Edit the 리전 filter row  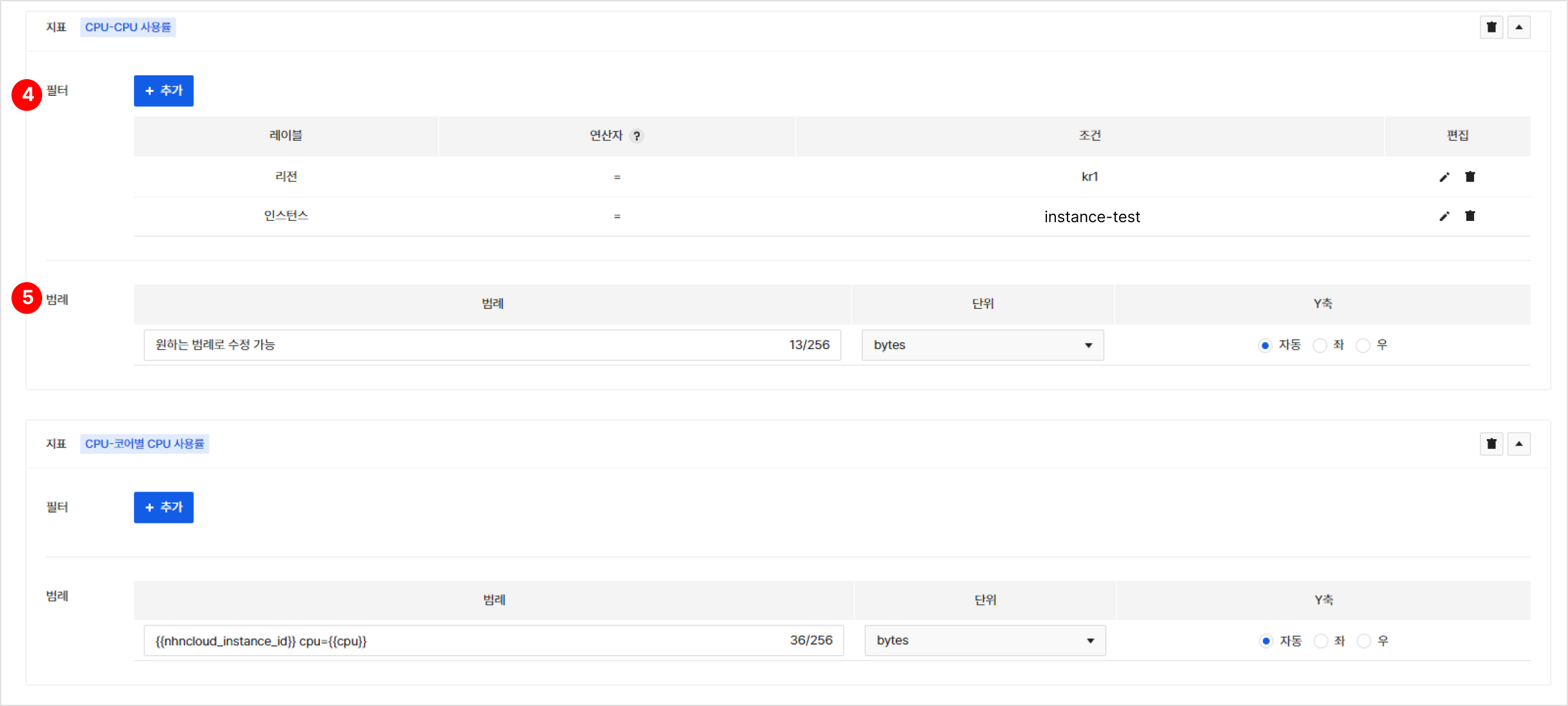1444,177
